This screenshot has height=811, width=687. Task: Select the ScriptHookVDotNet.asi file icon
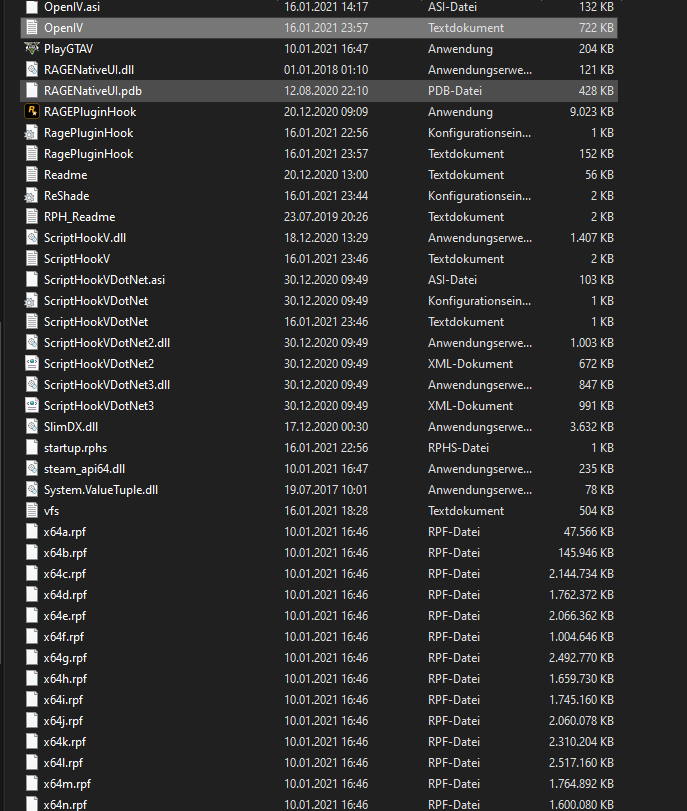click(x=32, y=280)
